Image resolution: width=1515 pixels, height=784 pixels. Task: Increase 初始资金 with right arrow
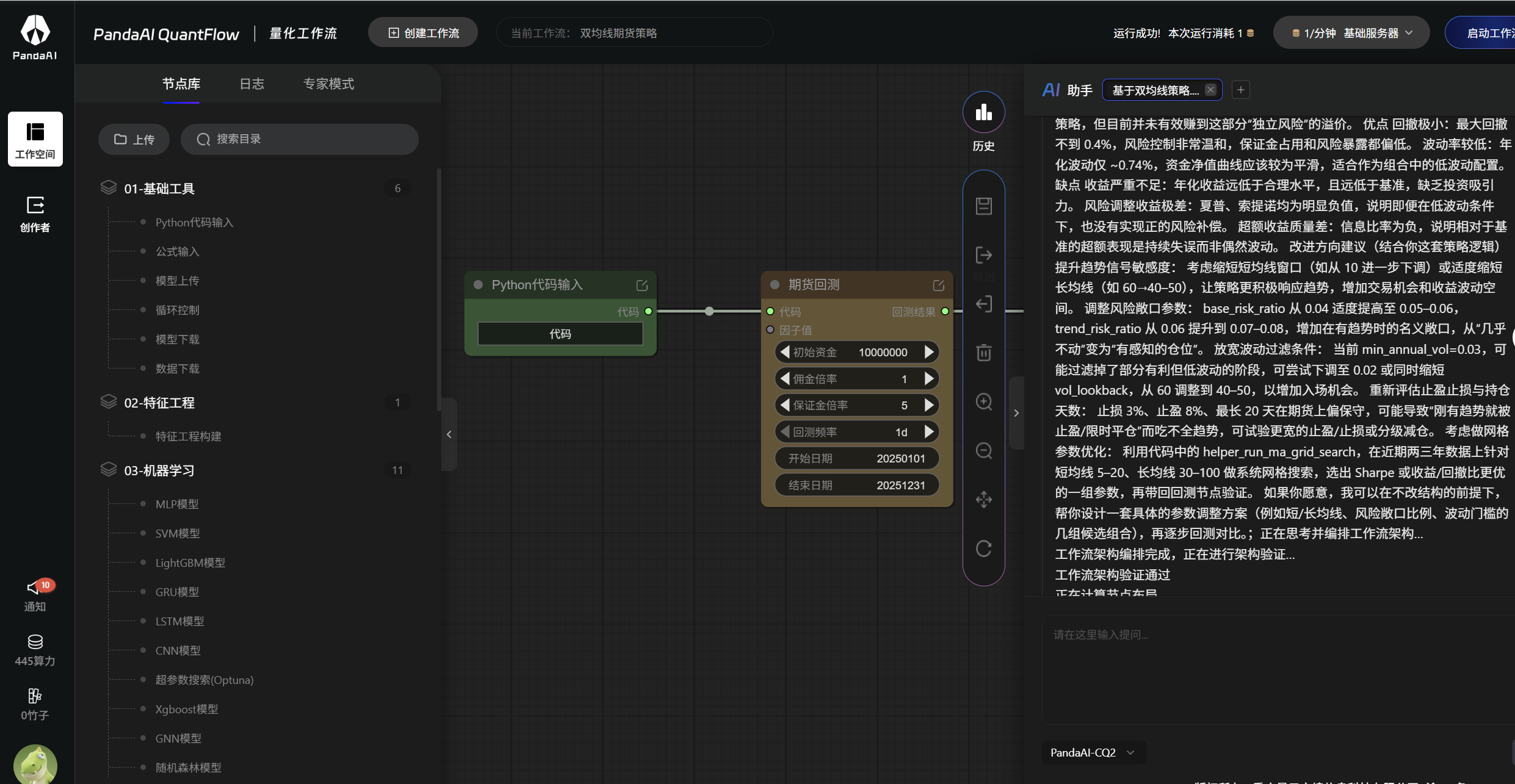(x=929, y=352)
